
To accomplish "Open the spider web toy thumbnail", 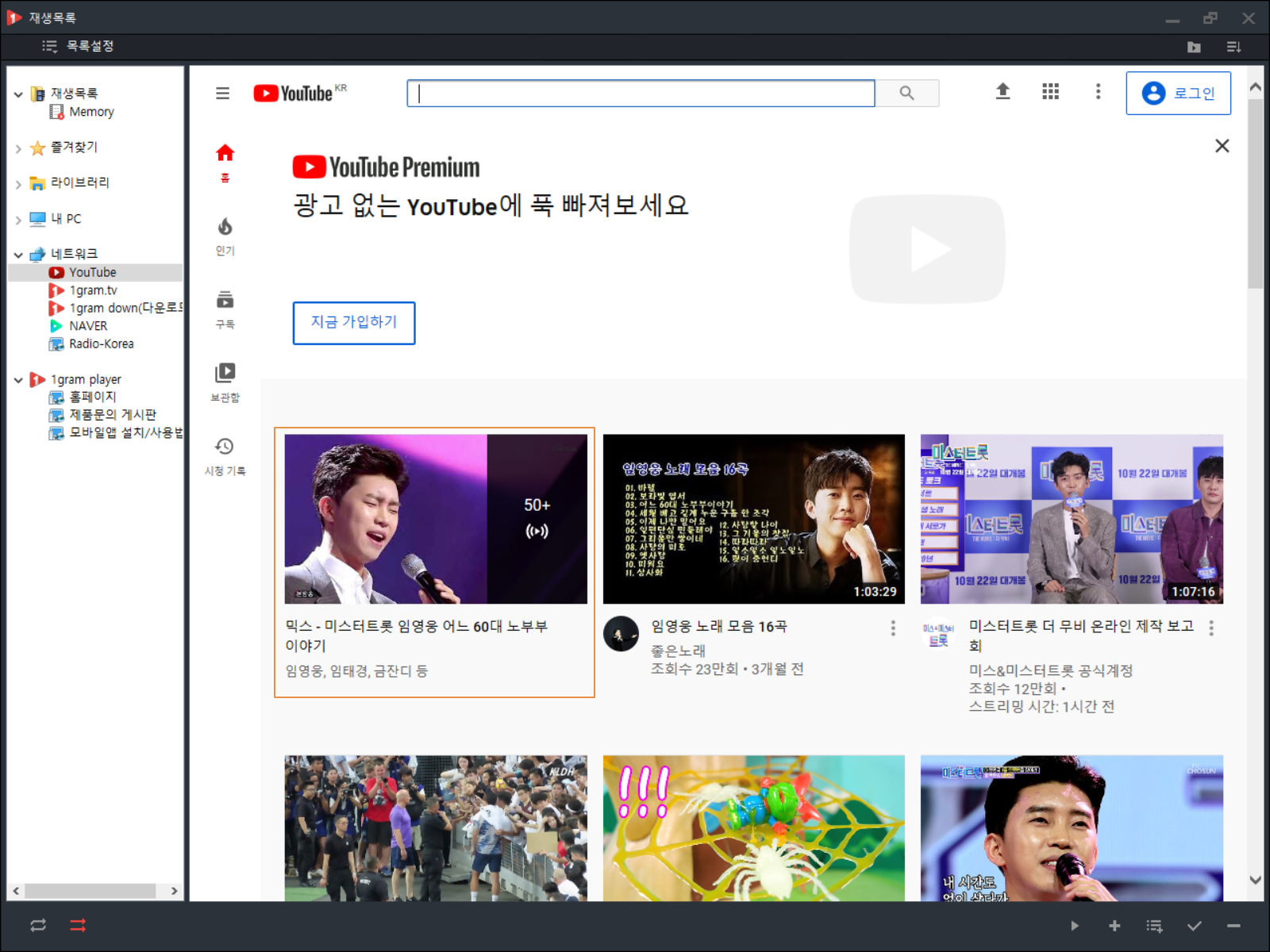I will tap(754, 827).
